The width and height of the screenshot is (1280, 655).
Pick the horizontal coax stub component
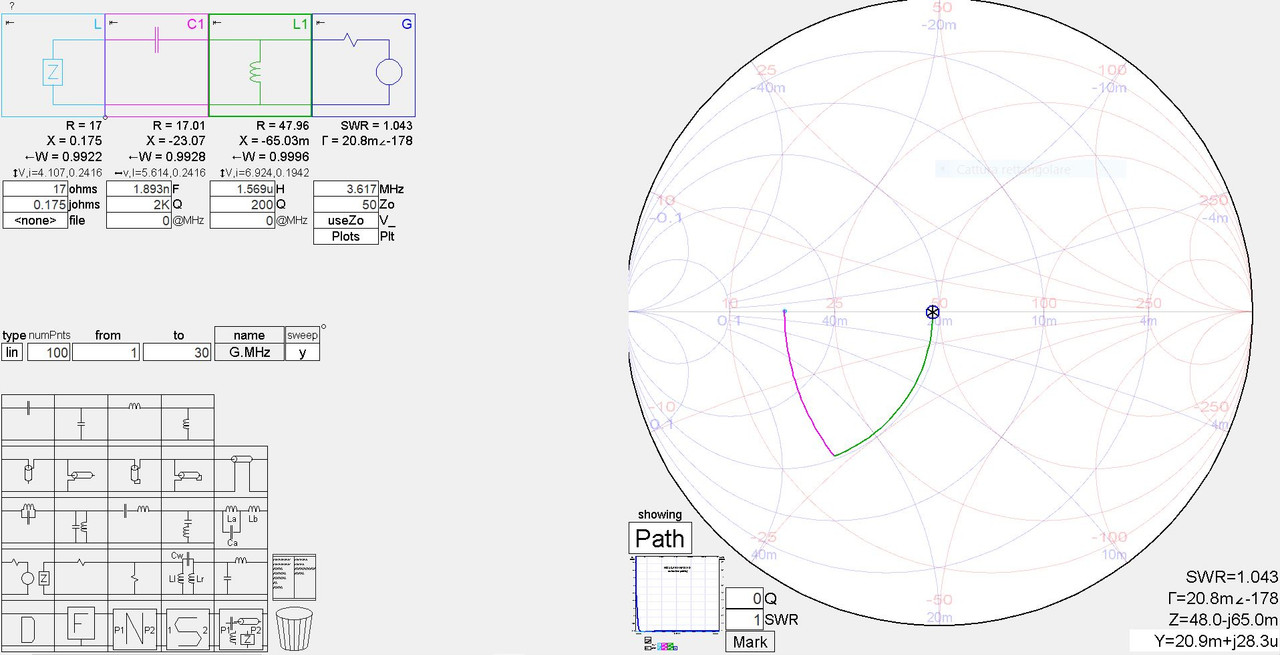click(x=81, y=472)
